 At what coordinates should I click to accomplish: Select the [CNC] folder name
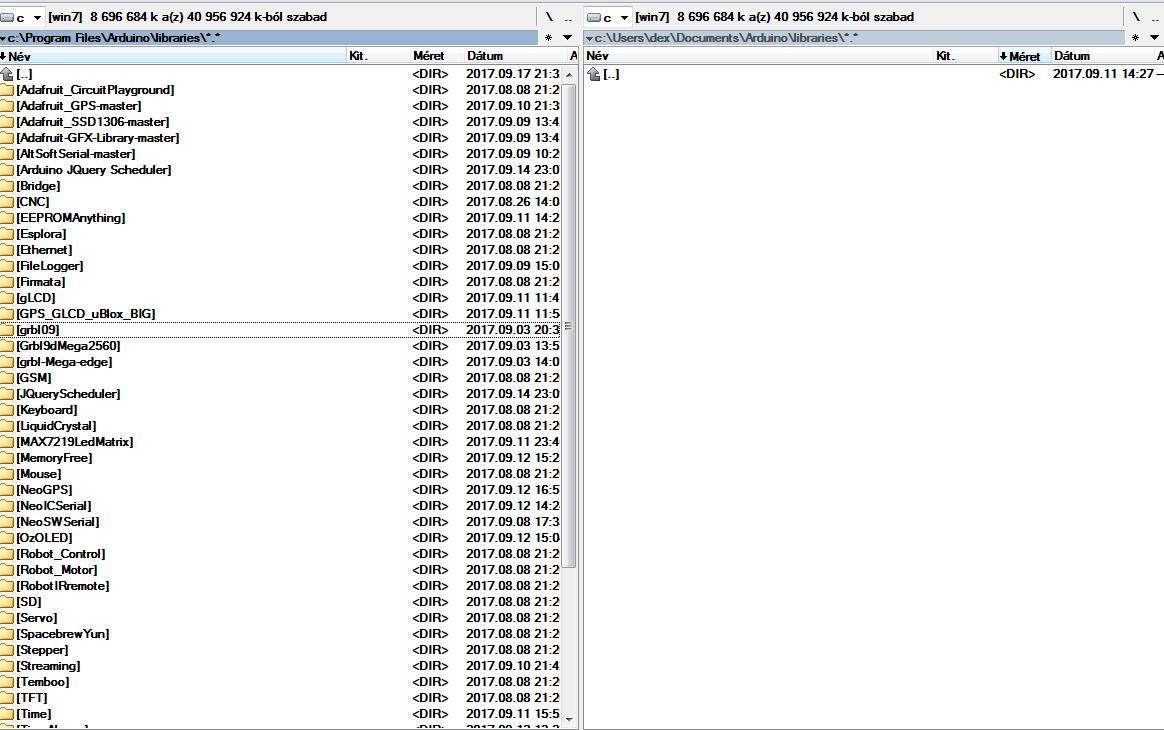click(33, 202)
